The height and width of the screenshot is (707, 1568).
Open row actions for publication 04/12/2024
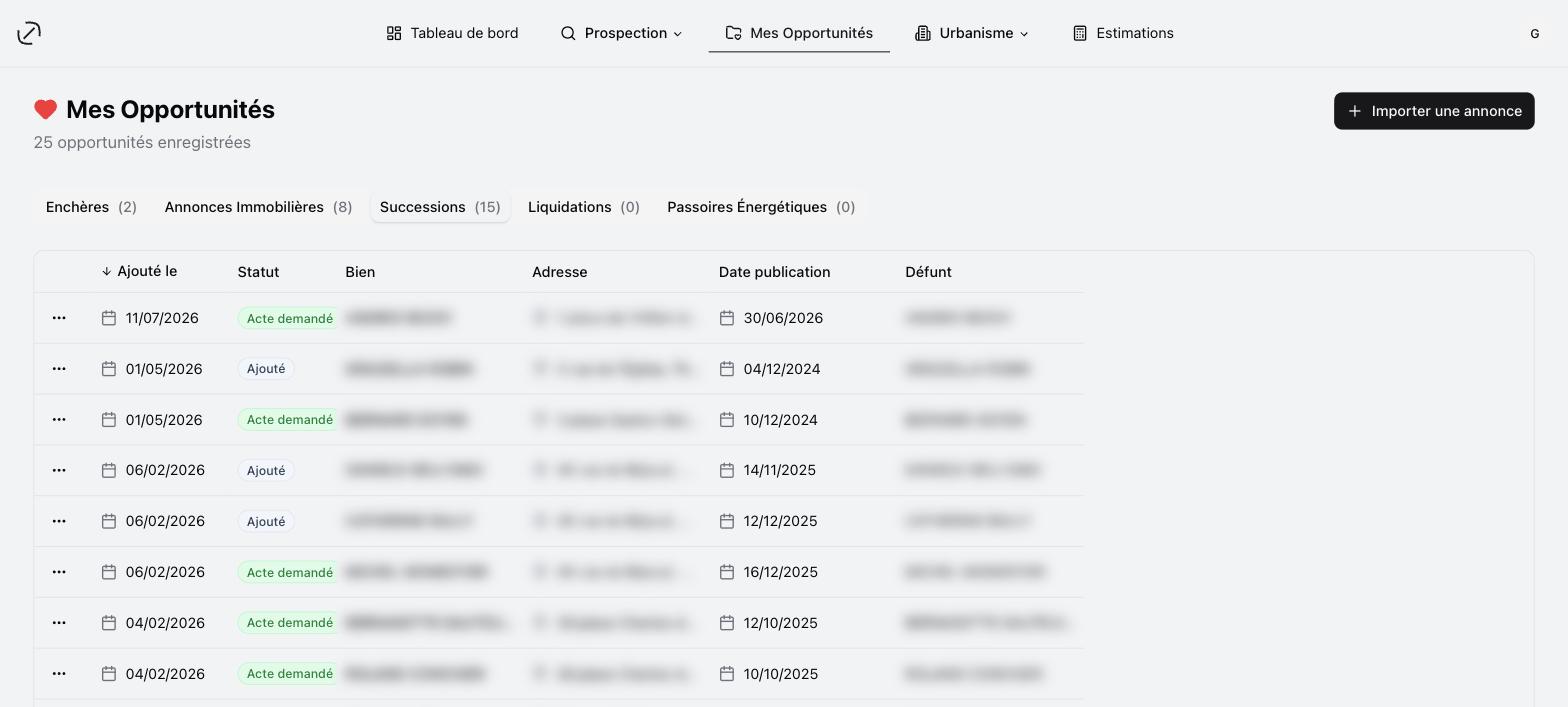(x=59, y=369)
